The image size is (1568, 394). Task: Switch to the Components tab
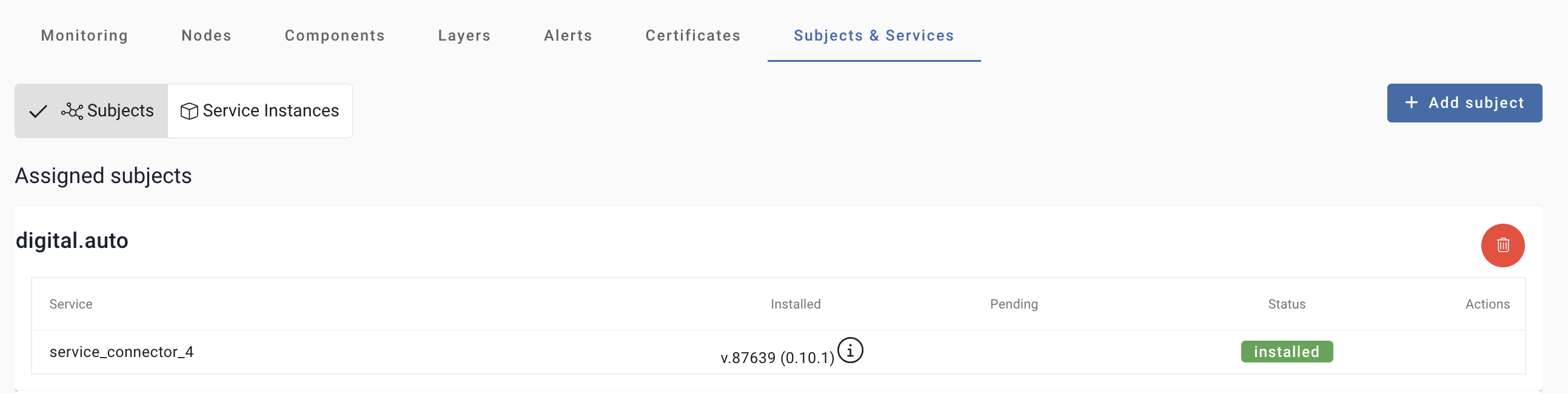click(335, 36)
